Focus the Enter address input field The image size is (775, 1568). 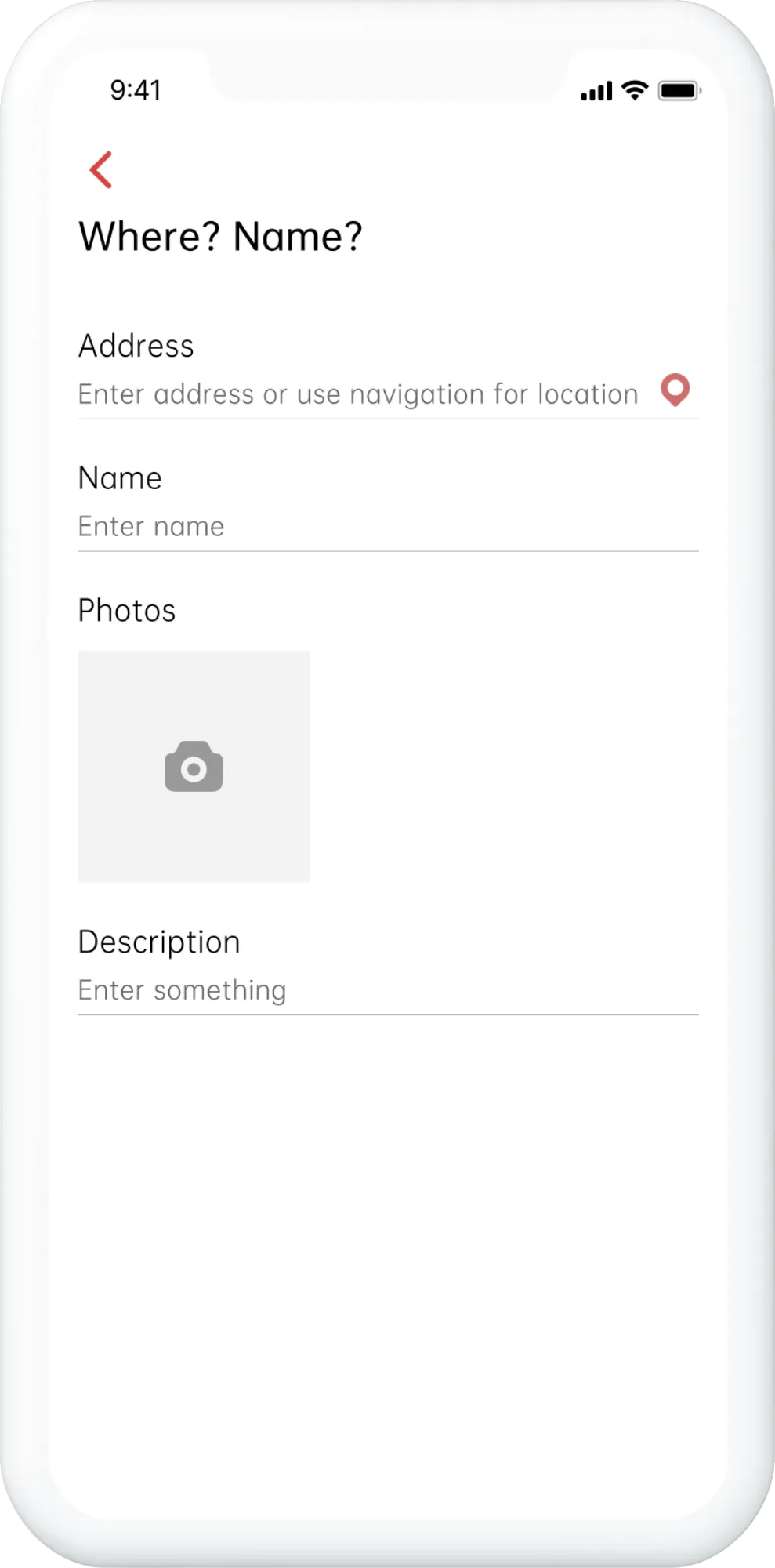tap(358, 394)
